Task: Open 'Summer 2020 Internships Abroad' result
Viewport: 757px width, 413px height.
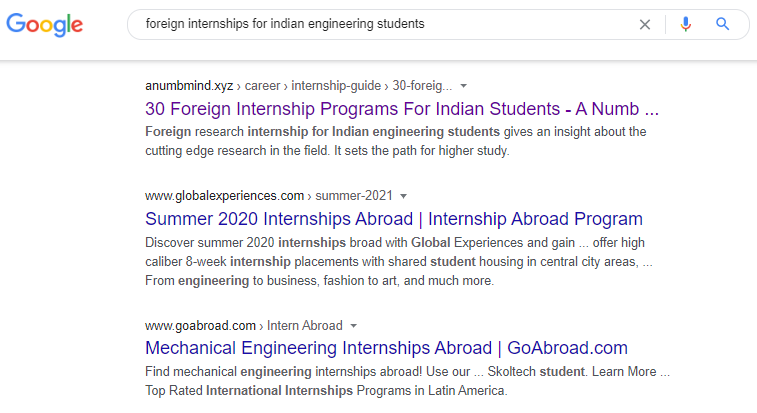Action: pos(393,219)
